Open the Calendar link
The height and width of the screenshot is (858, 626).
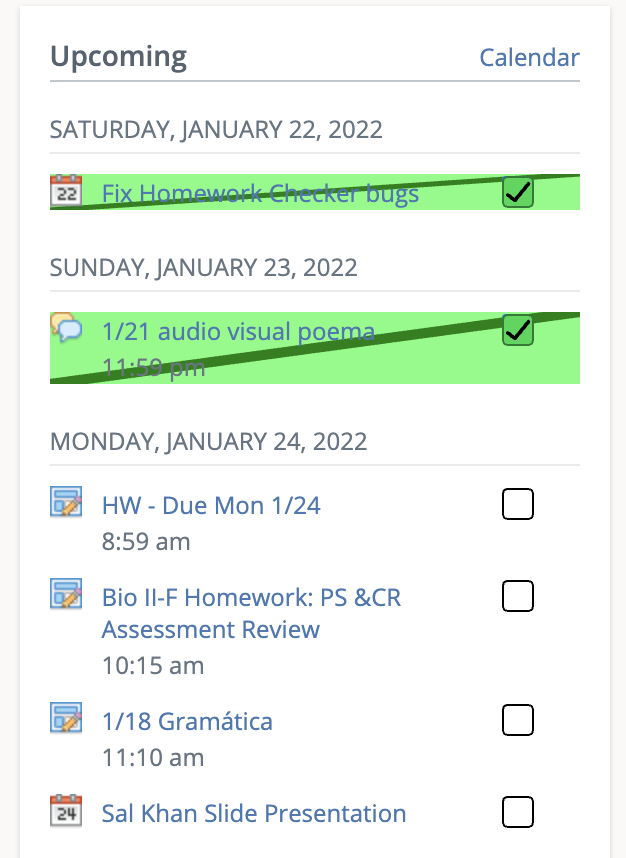click(529, 57)
